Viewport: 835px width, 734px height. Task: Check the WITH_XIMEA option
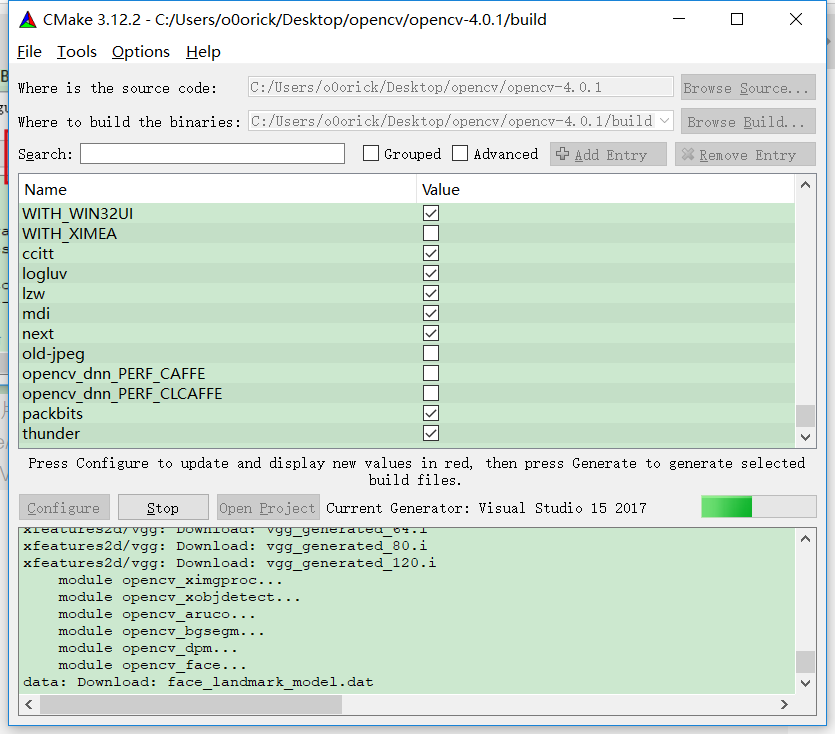pos(431,233)
